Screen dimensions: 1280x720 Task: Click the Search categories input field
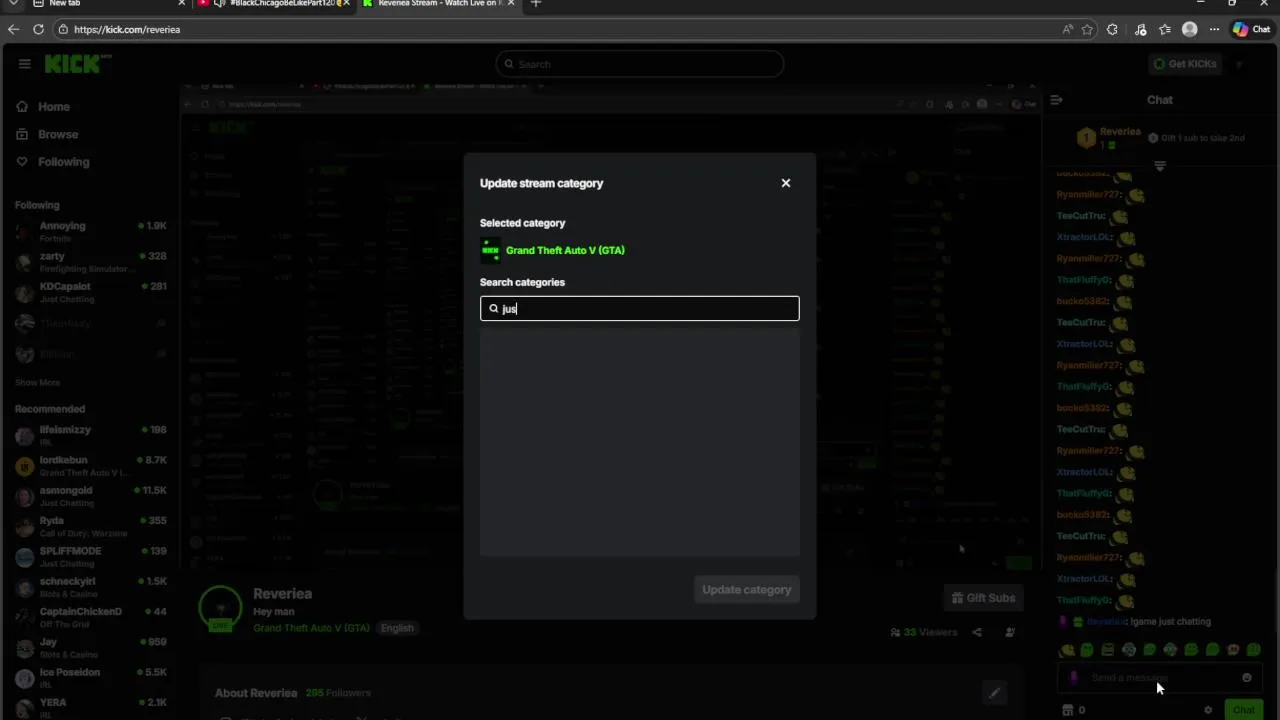[x=639, y=308]
